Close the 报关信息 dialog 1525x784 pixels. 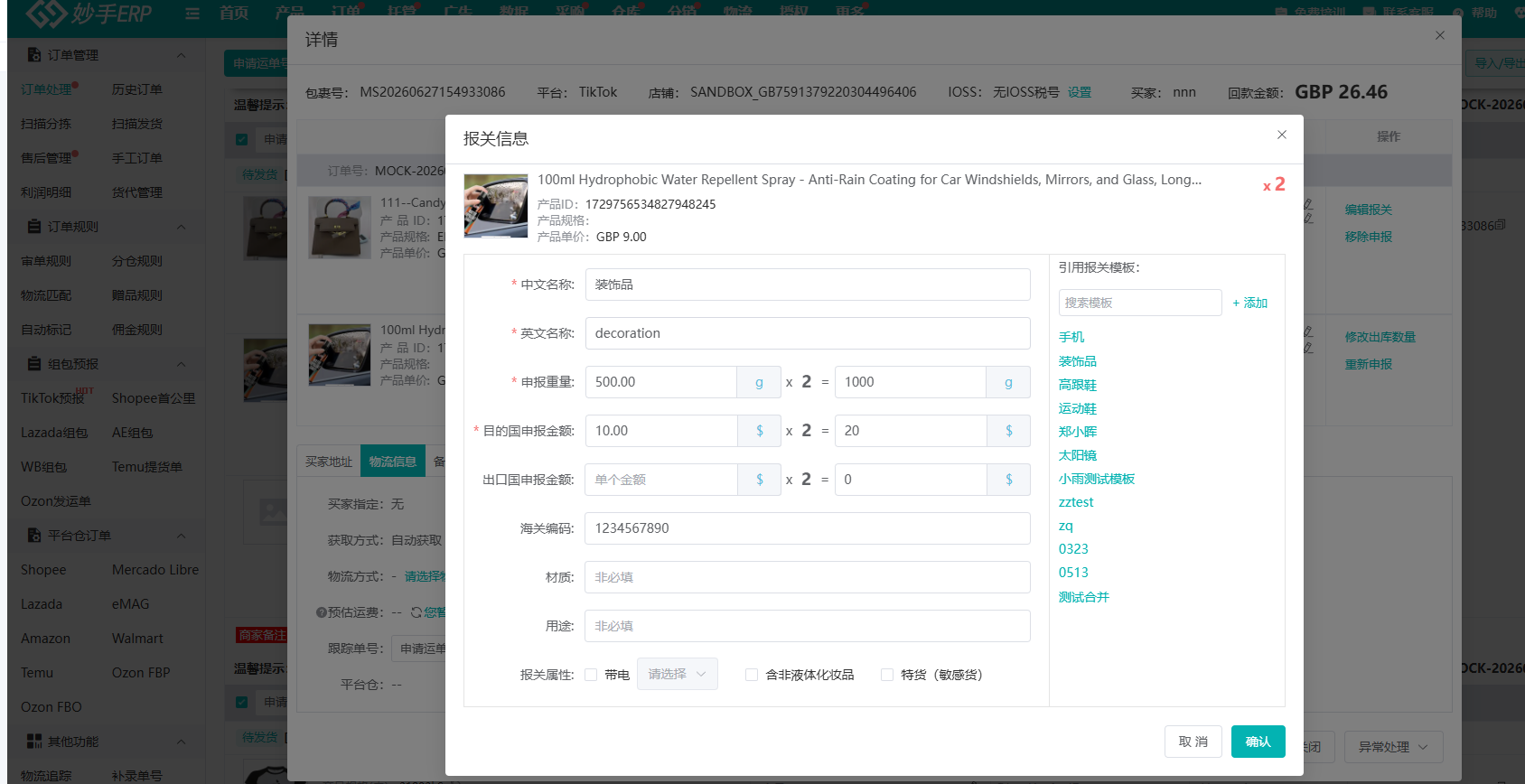[x=1281, y=135]
